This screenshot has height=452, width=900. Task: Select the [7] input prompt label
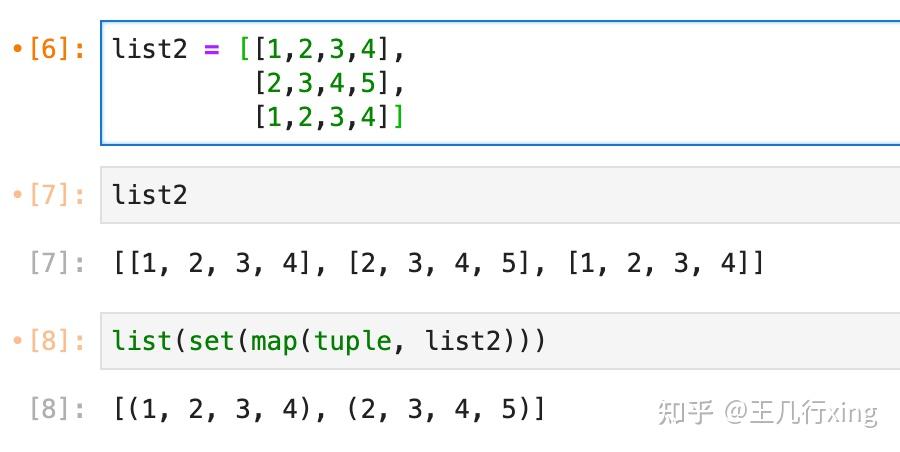coord(57,195)
